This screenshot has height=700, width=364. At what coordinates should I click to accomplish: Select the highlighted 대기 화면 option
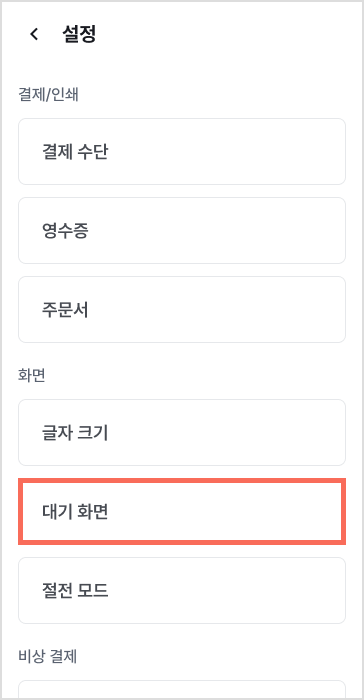[182, 512]
